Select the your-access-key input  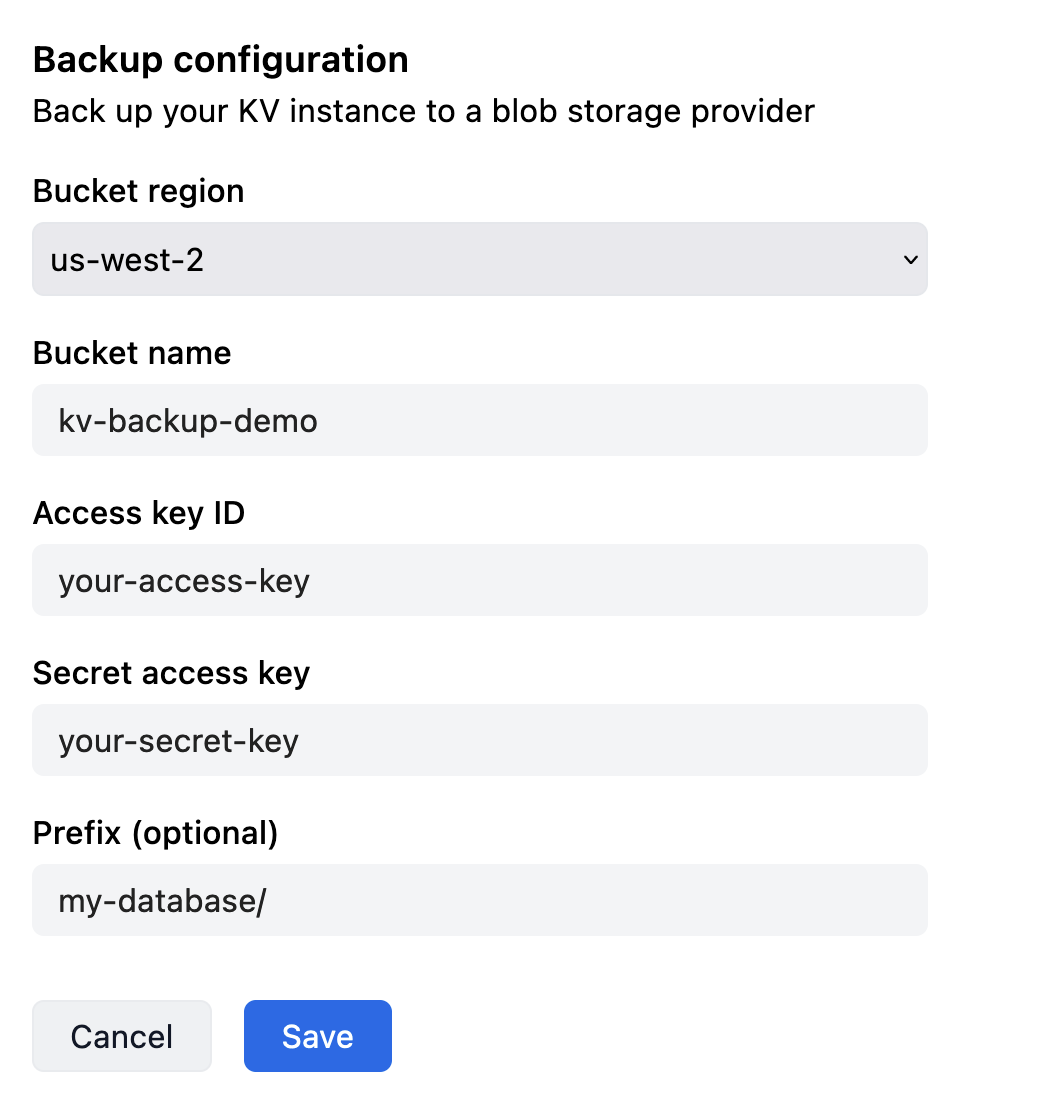pos(480,580)
